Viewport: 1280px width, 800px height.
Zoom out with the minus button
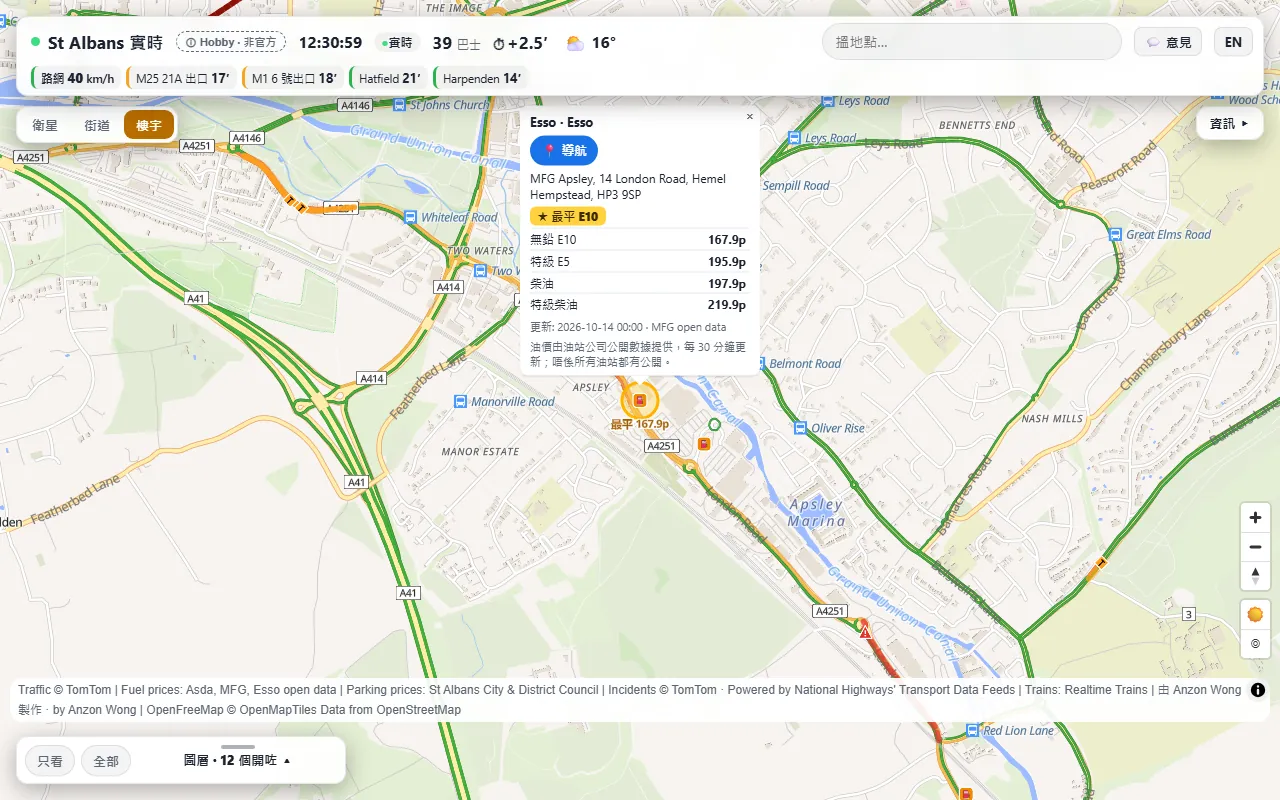[x=1255, y=547]
